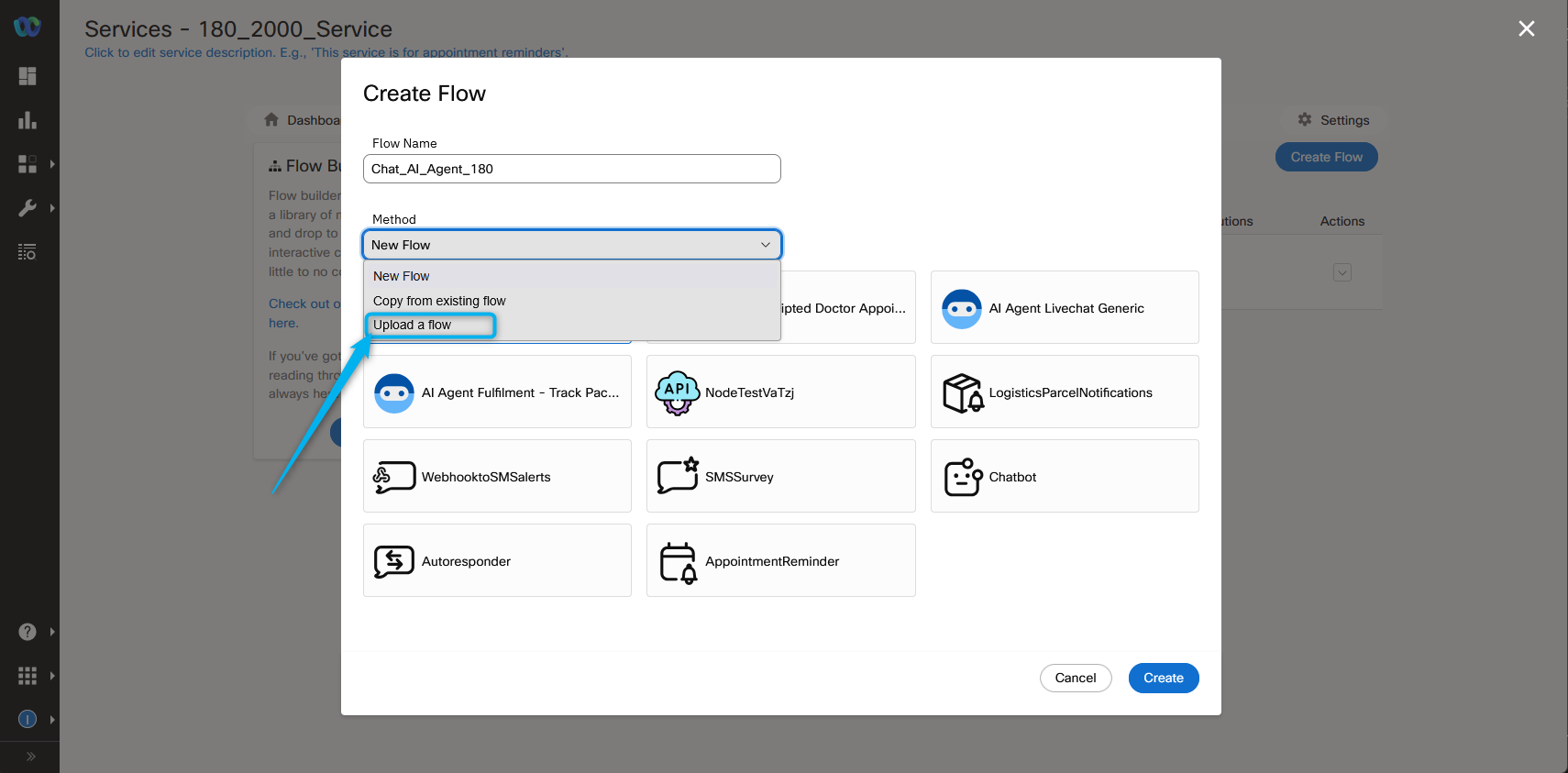Image resolution: width=1568 pixels, height=773 pixels.
Task: Select the LogisticsParcelNotifications box icon
Action: click(x=963, y=393)
